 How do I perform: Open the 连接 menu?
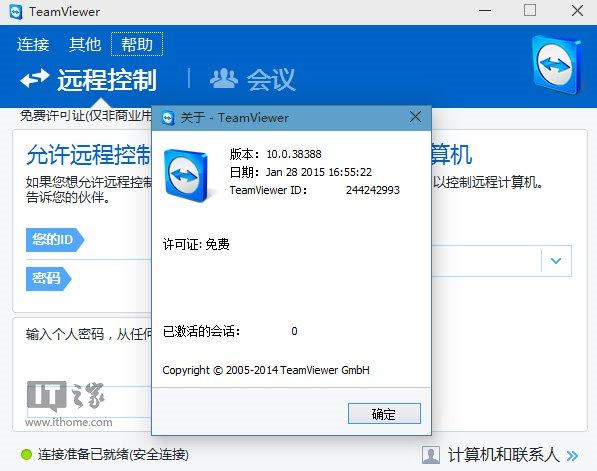[x=33, y=45]
